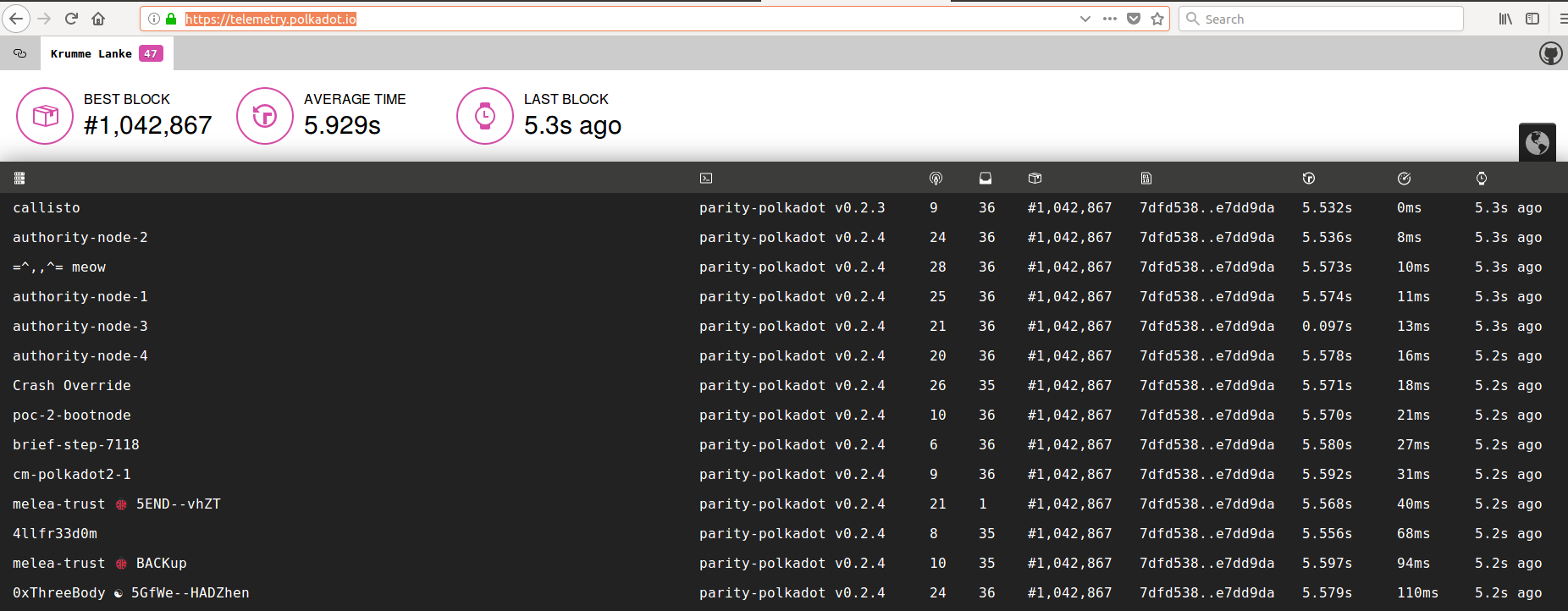Image resolution: width=1568 pixels, height=611 pixels.
Task: Open the browser home page
Action: (x=98, y=19)
